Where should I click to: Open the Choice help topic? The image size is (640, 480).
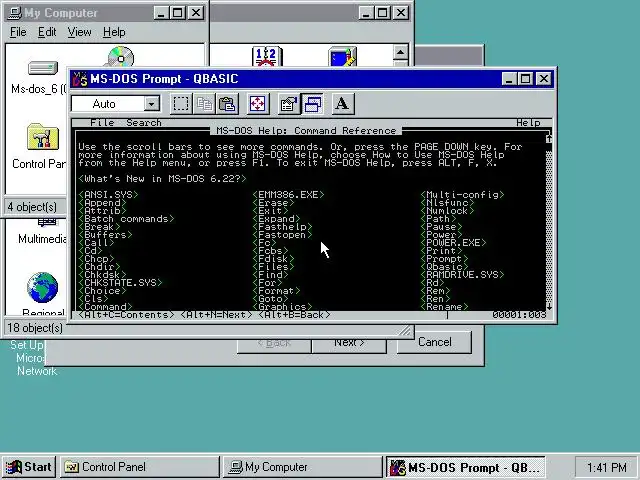pyautogui.click(x=102, y=291)
